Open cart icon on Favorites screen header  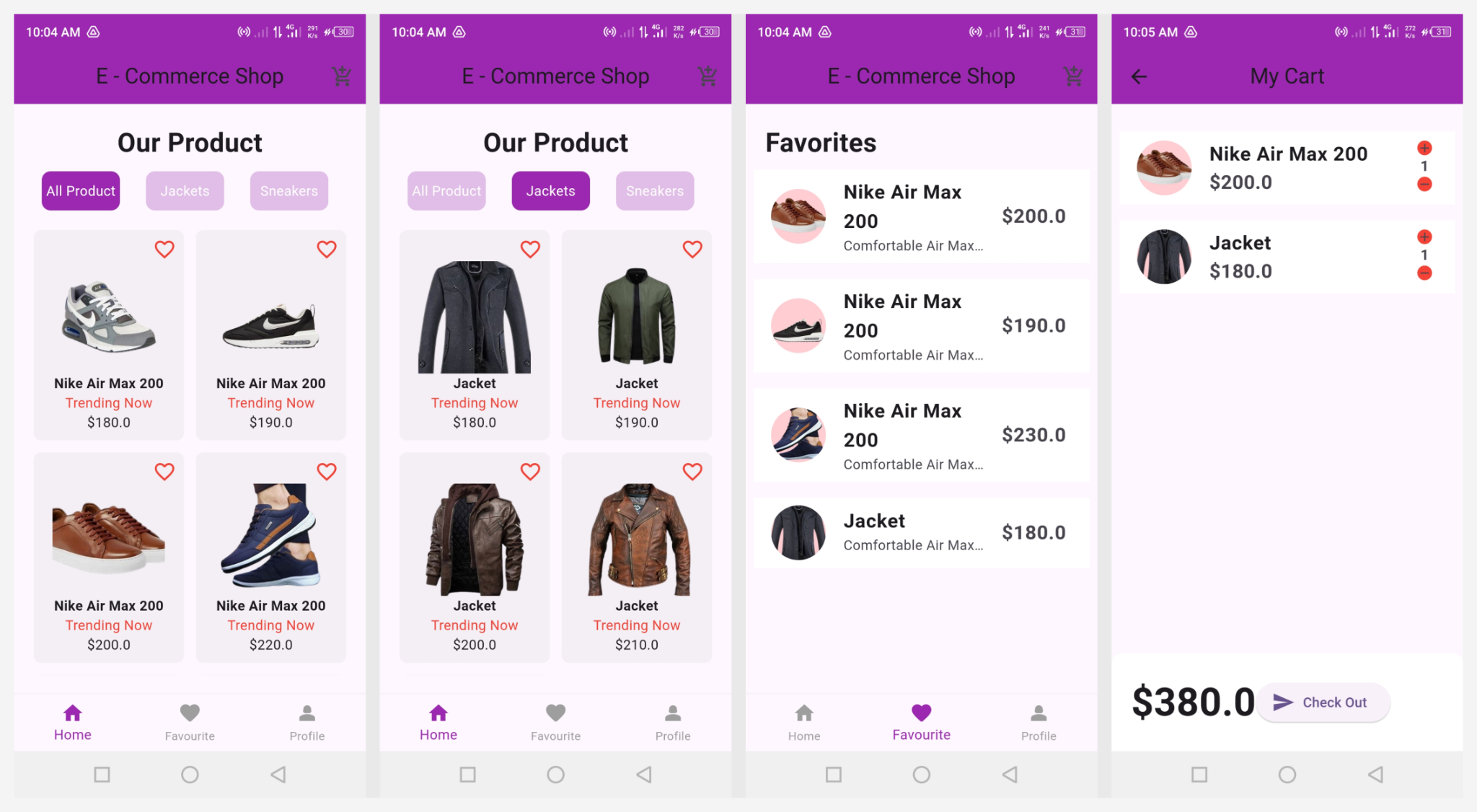[1073, 76]
